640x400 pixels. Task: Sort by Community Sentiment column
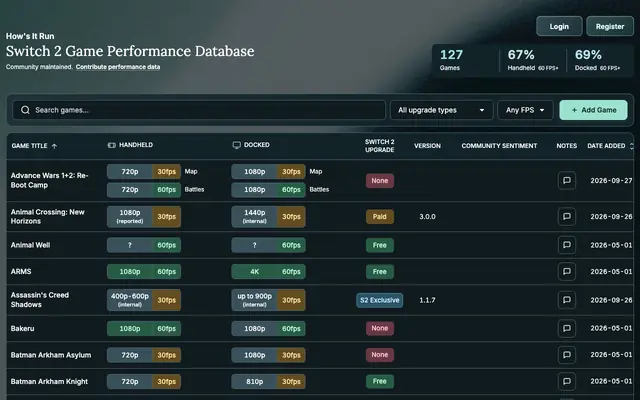pos(499,146)
